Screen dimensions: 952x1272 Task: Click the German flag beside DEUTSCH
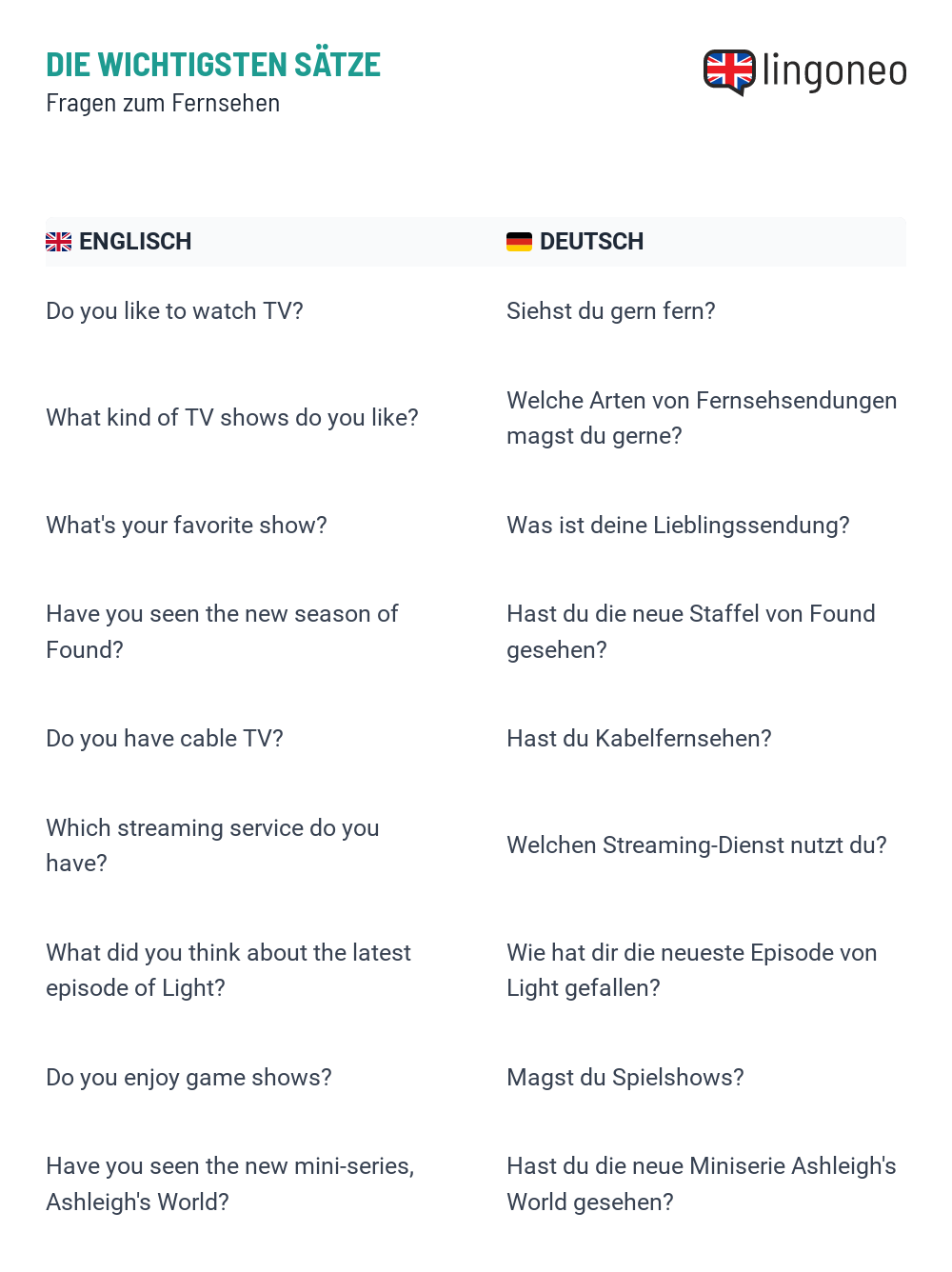pyautogui.click(x=519, y=242)
